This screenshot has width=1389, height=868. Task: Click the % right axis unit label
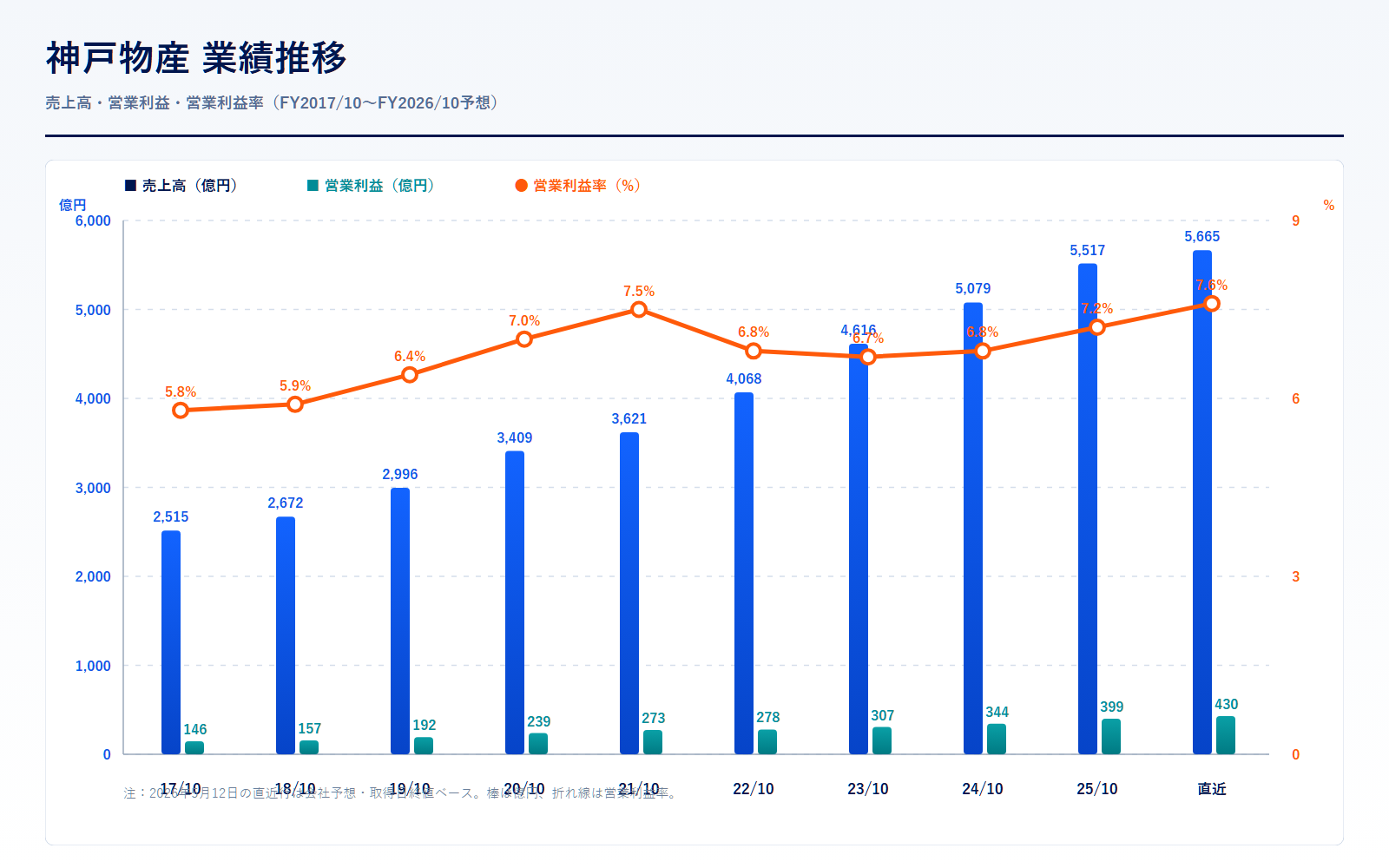pyautogui.click(x=1329, y=205)
